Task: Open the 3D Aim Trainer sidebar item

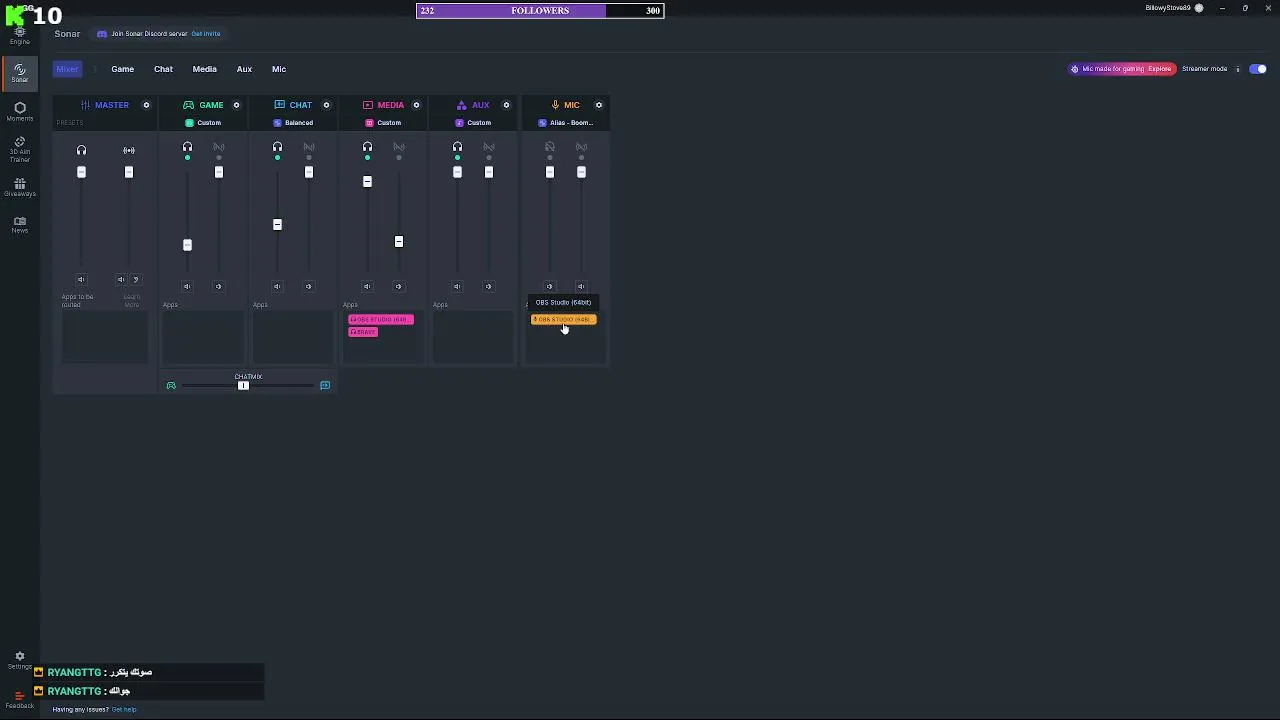Action: coord(19,148)
